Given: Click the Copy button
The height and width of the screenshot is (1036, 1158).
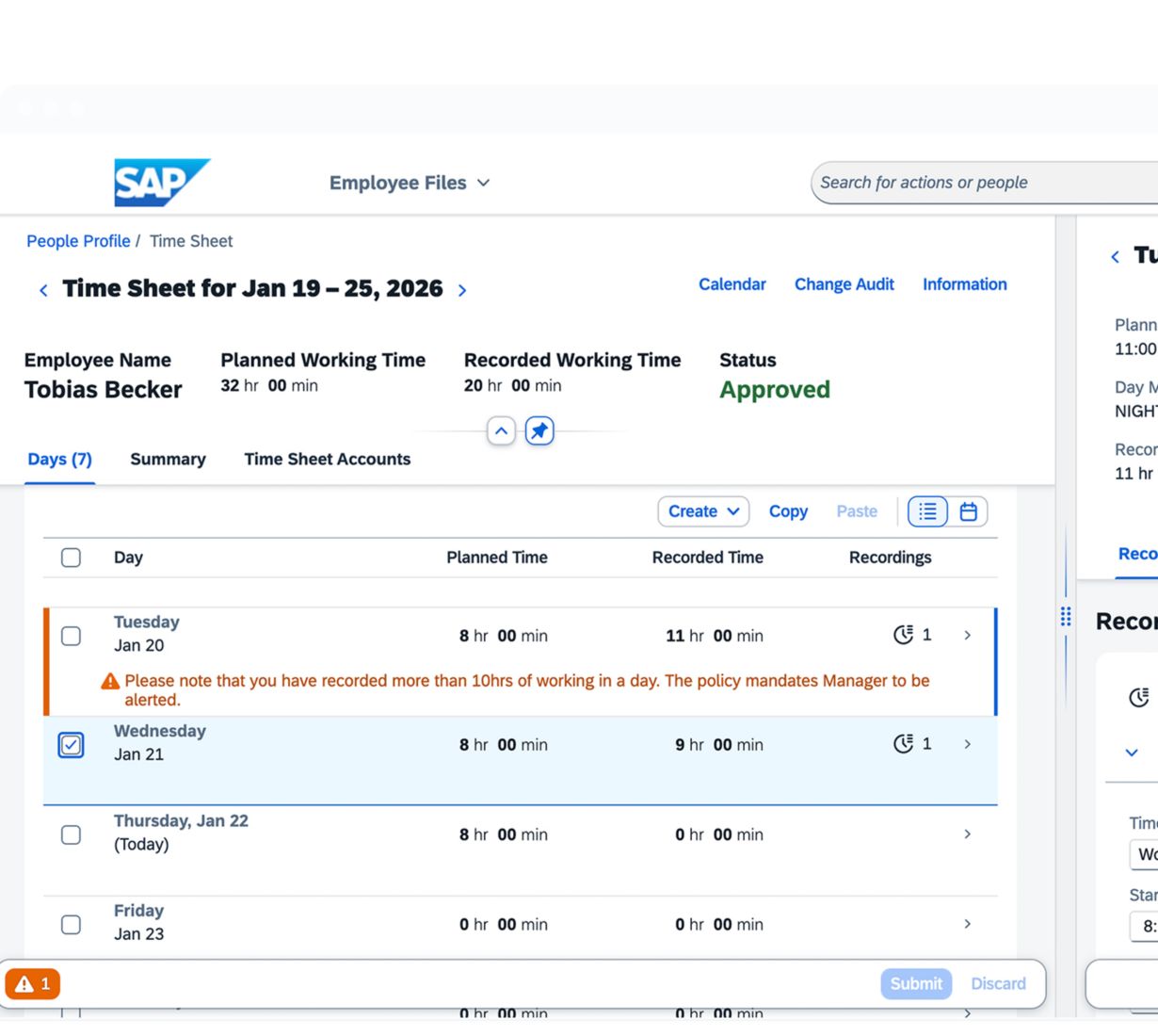Looking at the screenshot, I should [x=788, y=511].
